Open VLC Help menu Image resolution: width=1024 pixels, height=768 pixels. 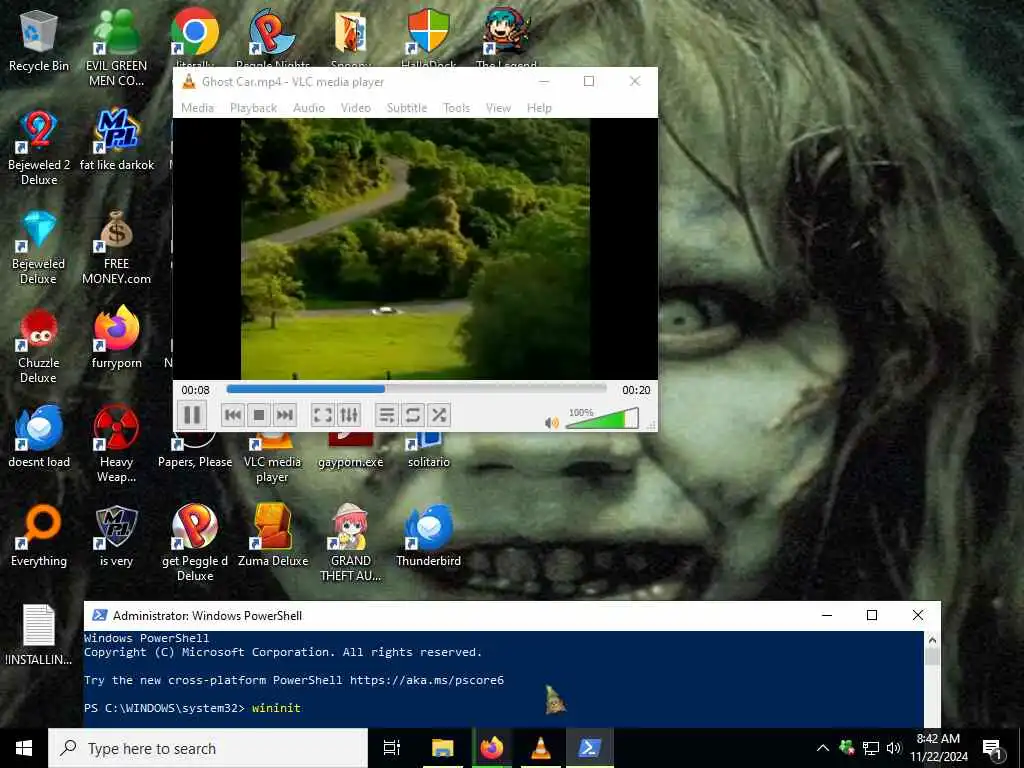pos(539,108)
